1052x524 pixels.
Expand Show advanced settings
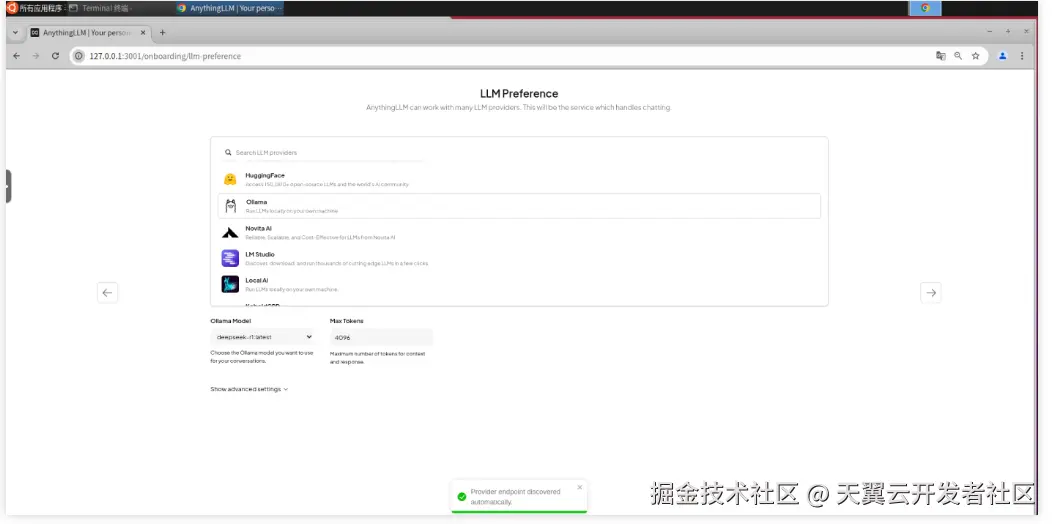click(249, 389)
